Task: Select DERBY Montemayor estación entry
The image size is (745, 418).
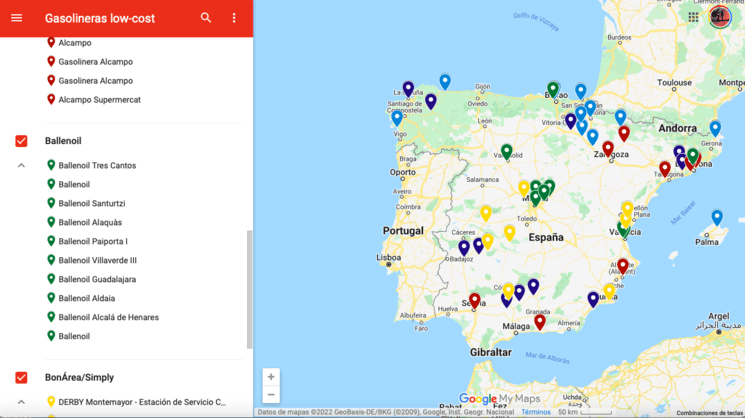Action: [x=143, y=402]
